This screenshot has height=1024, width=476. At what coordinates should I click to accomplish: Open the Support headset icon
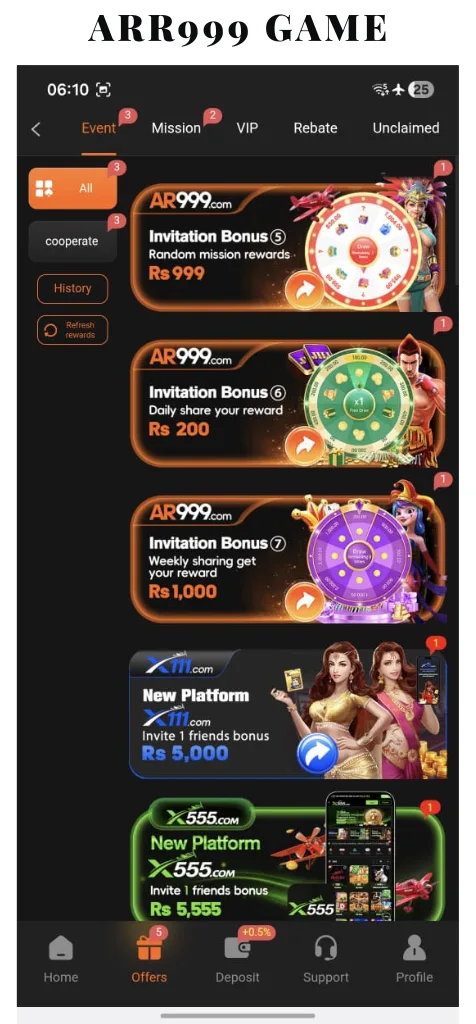(x=325, y=948)
